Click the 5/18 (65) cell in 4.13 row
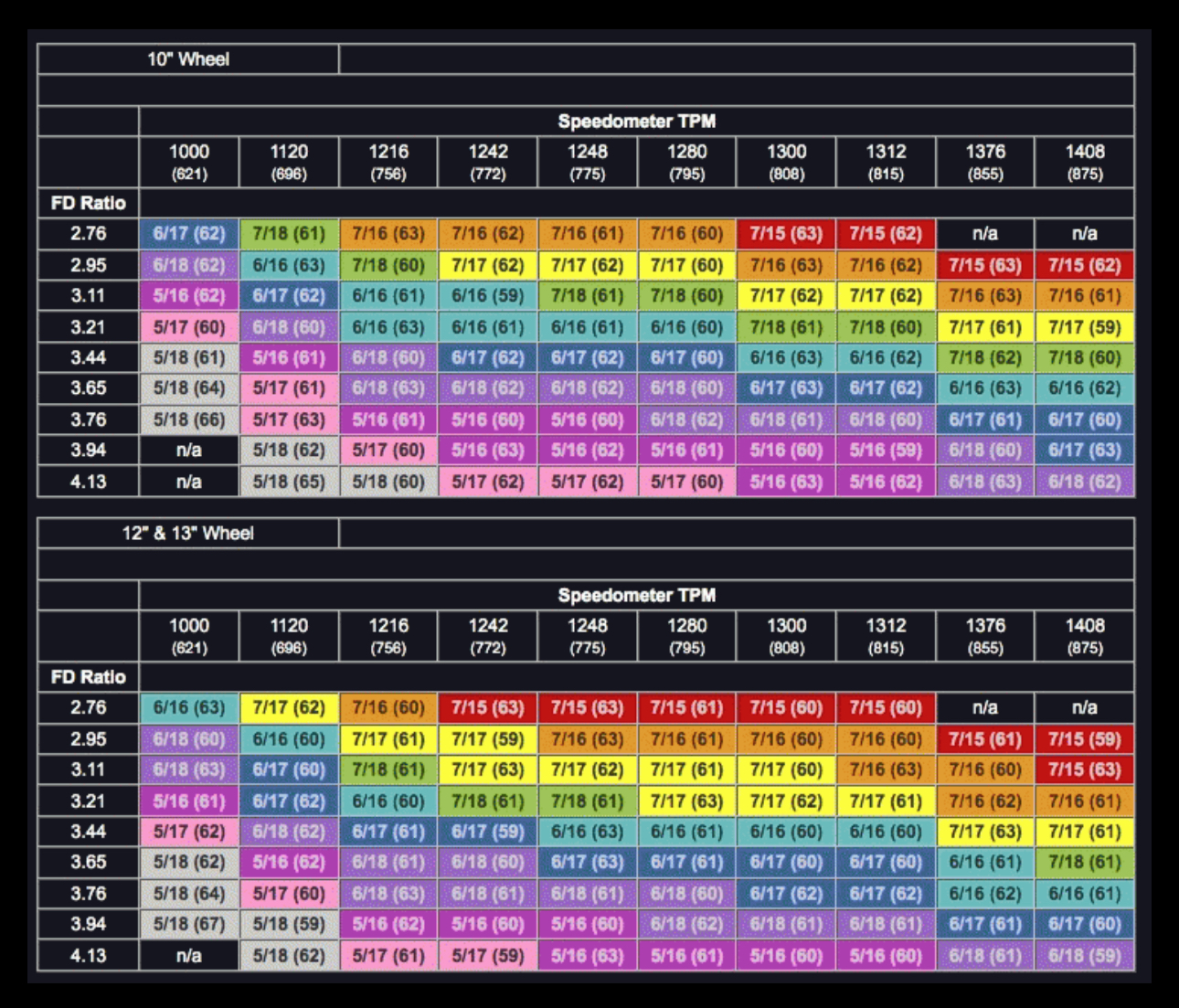The width and height of the screenshot is (1179, 1008). tap(289, 482)
